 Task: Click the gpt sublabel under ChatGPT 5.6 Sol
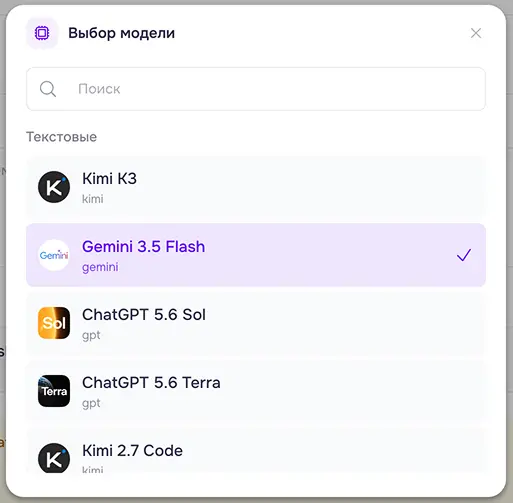coord(91,335)
